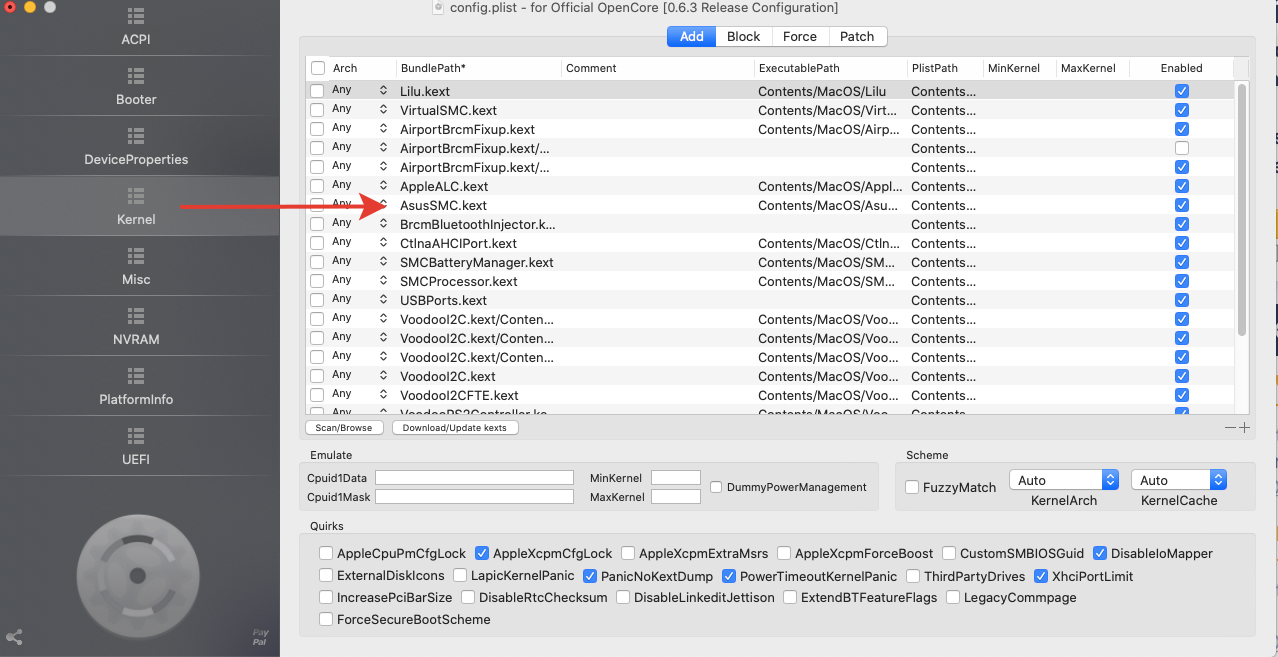Viewport: 1278px width, 657px height.
Task: Open the NVRAM section icon
Action: 136,316
